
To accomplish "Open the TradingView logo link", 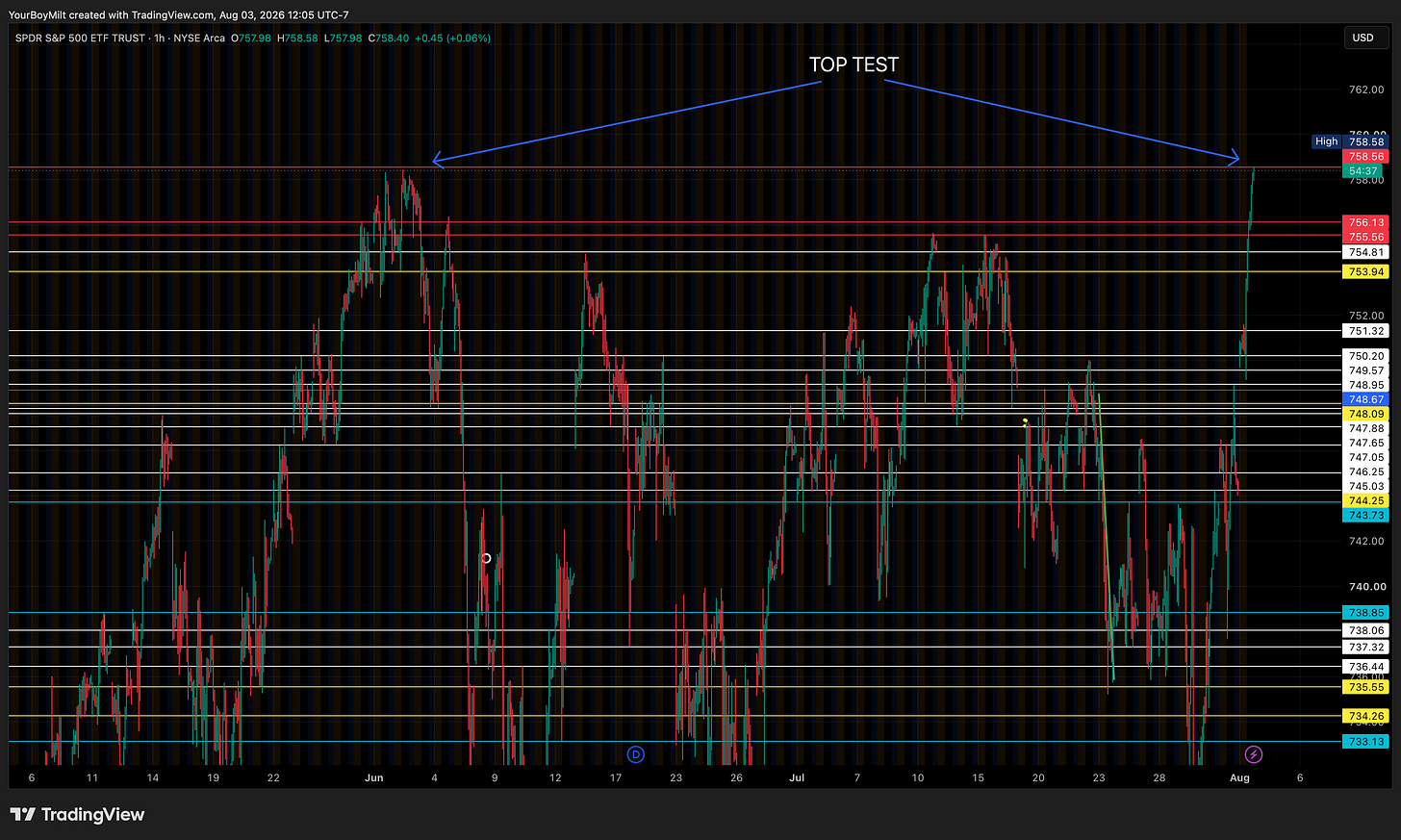I will pyautogui.click(x=78, y=815).
